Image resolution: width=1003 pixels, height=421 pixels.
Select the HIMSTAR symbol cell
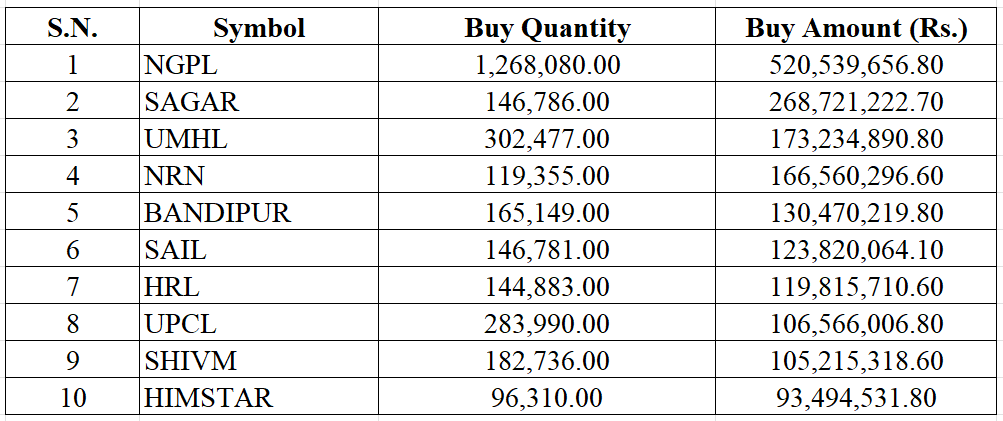pyautogui.click(x=208, y=398)
